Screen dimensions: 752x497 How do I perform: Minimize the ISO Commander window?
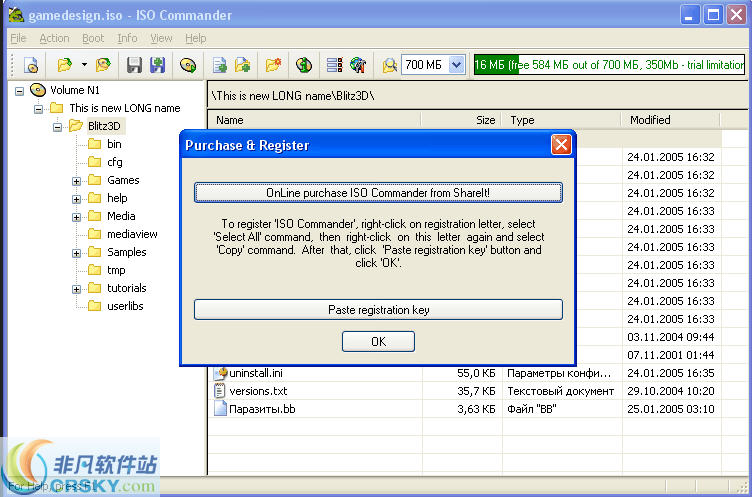tap(690, 15)
